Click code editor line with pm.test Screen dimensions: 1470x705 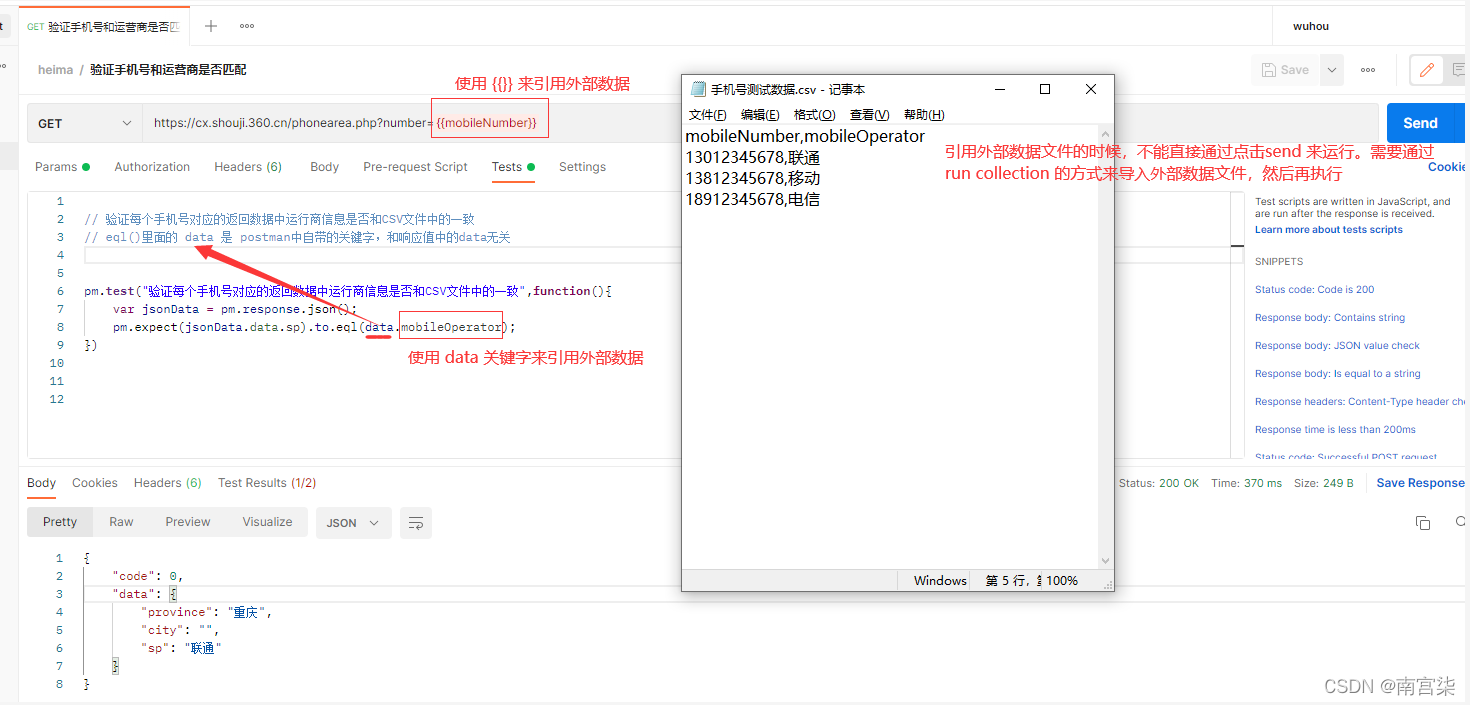pyautogui.click(x=348, y=291)
